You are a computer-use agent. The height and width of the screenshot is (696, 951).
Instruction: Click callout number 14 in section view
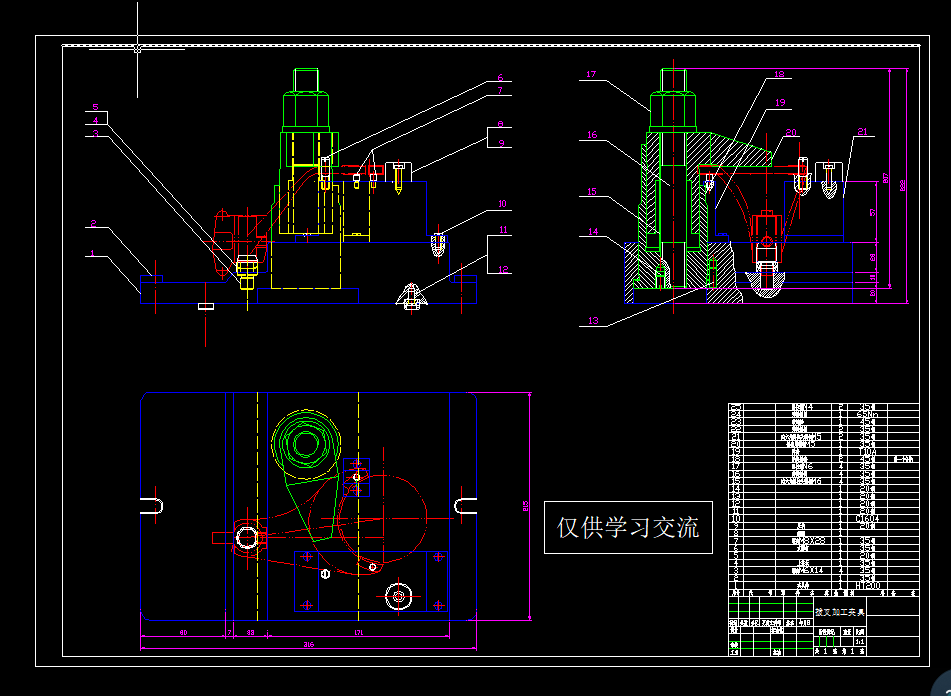coord(593,232)
